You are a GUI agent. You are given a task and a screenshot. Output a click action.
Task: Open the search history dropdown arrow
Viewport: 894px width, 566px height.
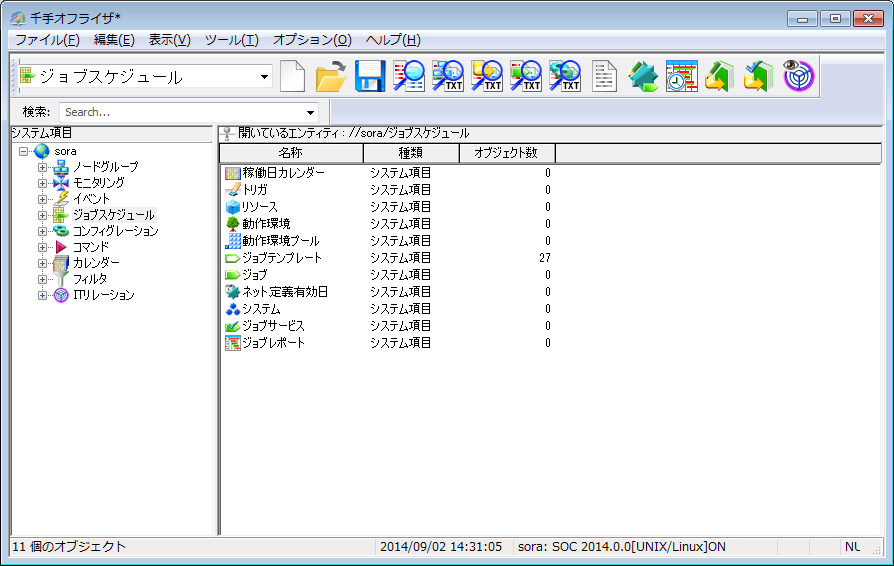pos(310,112)
